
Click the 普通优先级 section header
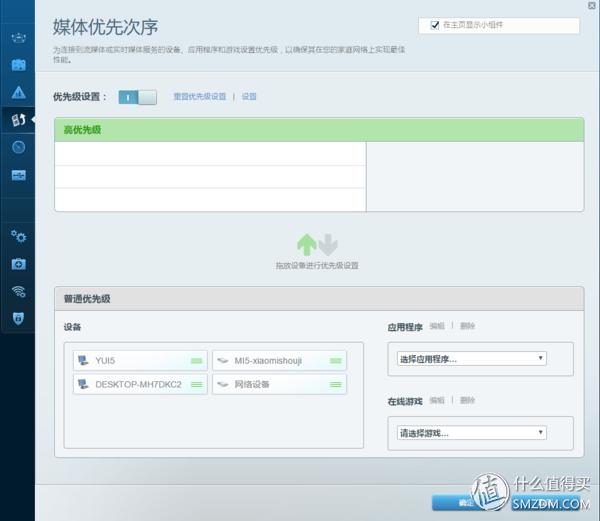319,298
